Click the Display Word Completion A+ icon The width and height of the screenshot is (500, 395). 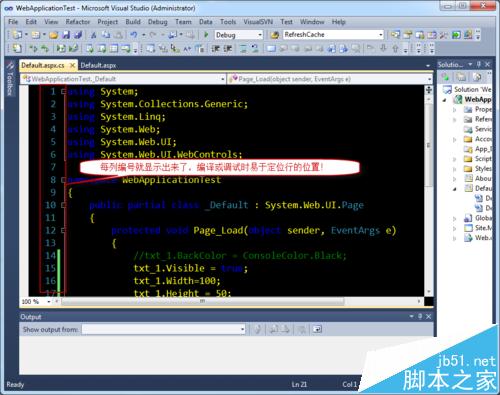pos(187,49)
